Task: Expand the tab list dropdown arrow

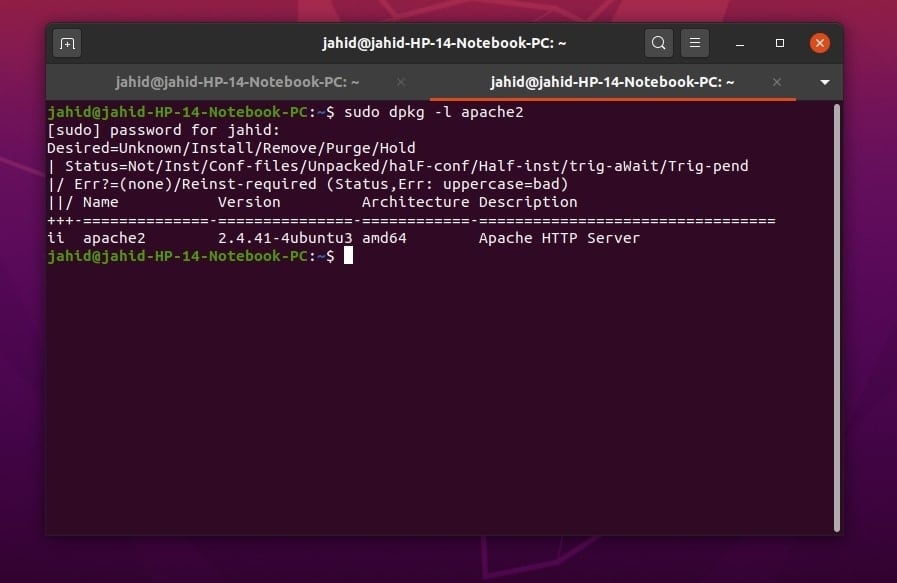Action: coord(824,82)
